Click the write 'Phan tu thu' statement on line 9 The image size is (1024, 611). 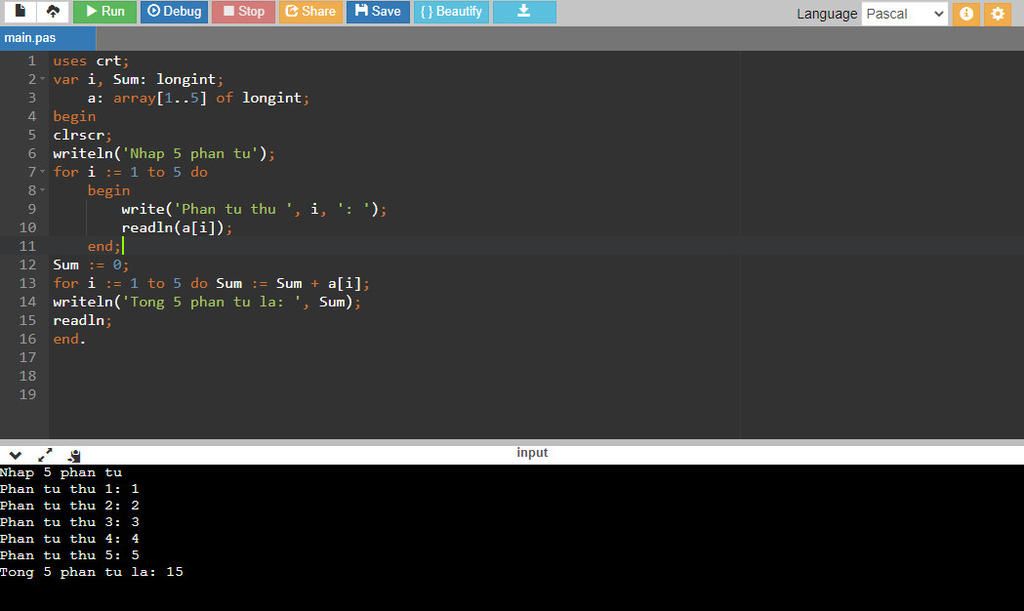pos(253,209)
